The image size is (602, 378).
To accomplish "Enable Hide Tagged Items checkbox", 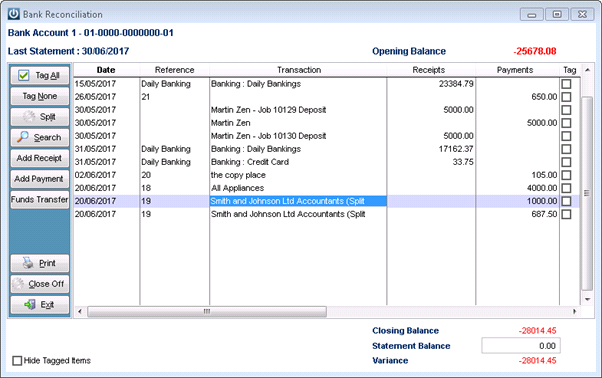I will (x=17, y=361).
